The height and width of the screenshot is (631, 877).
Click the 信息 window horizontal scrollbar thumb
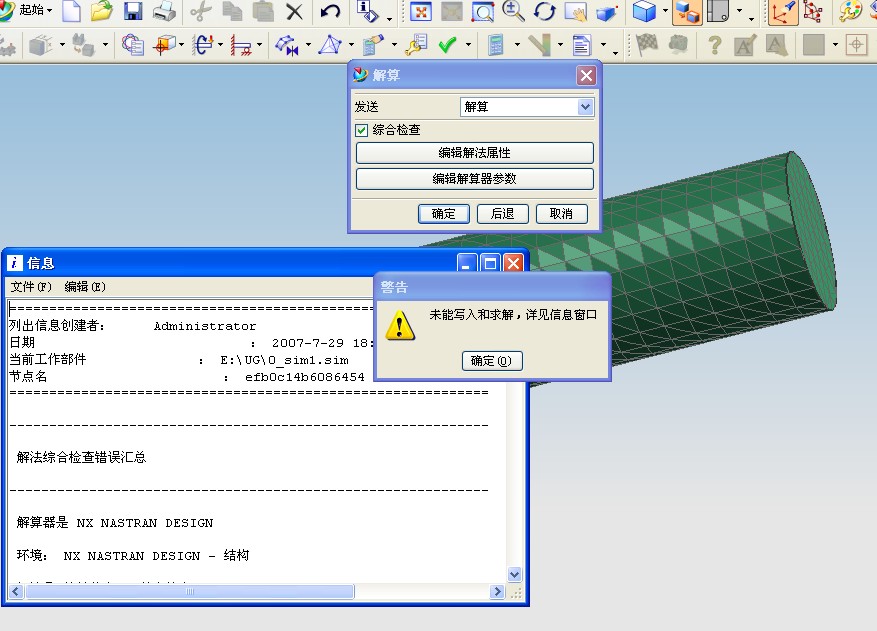pyautogui.click(x=190, y=591)
